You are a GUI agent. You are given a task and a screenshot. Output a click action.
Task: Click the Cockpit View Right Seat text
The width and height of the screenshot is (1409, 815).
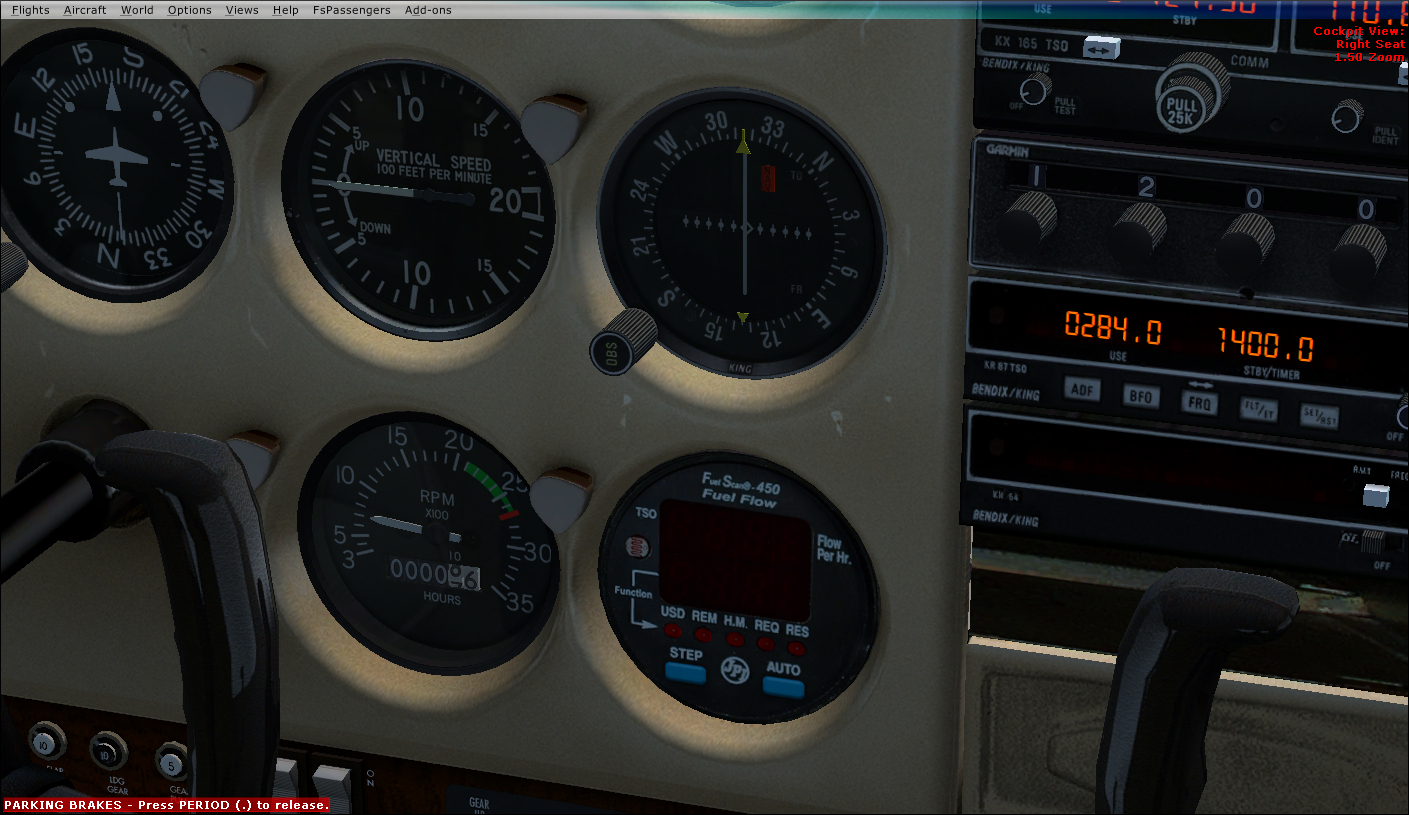click(1358, 44)
